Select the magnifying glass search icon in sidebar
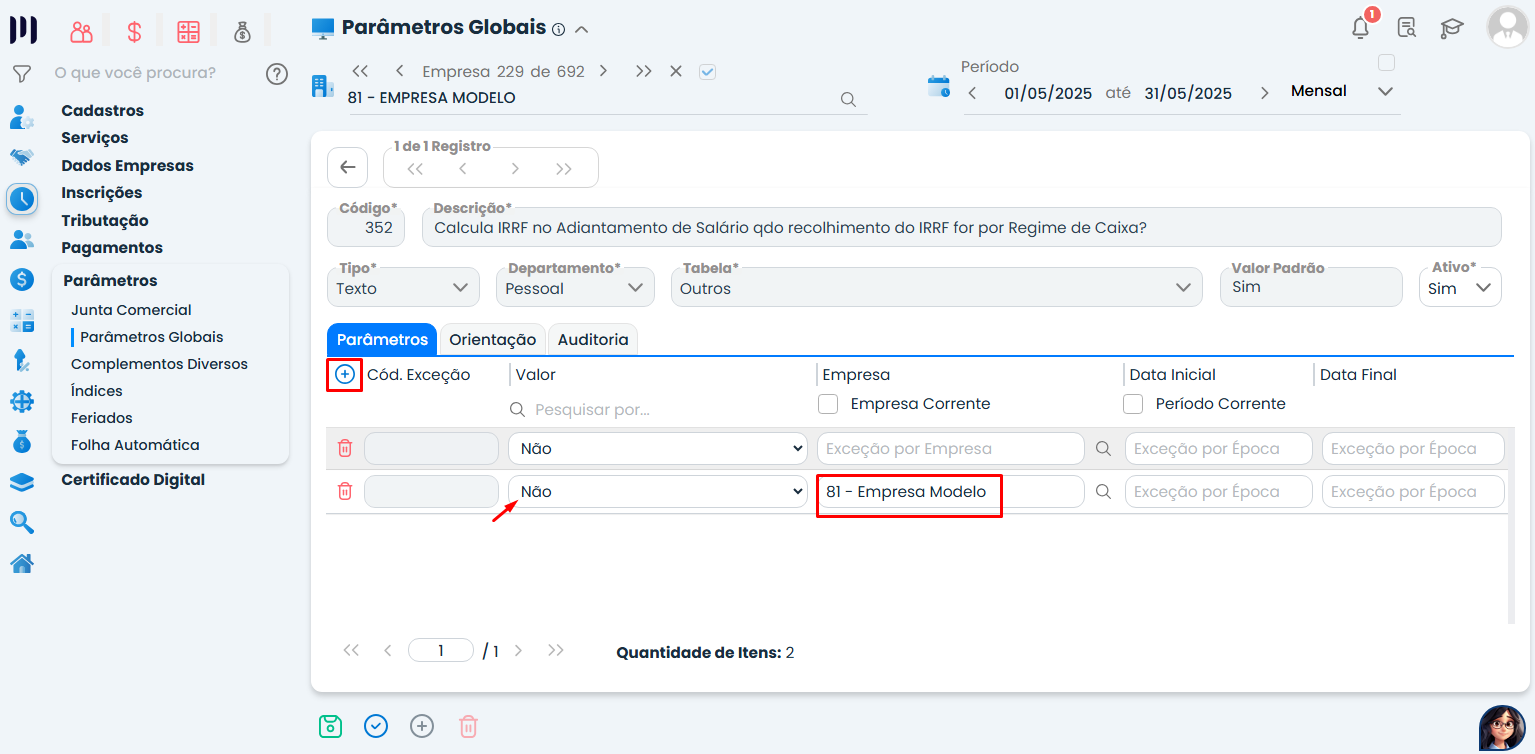The width and height of the screenshot is (1535, 754). 22,522
